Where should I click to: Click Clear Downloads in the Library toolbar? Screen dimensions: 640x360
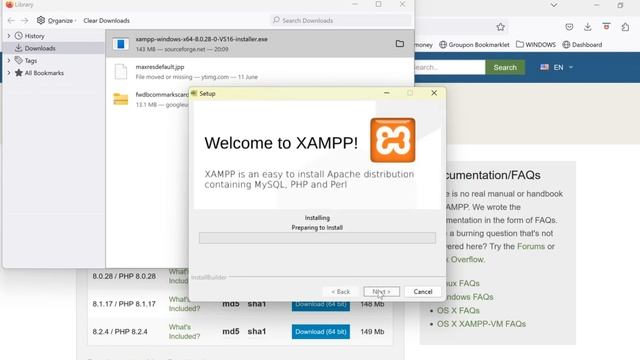[x=107, y=20]
